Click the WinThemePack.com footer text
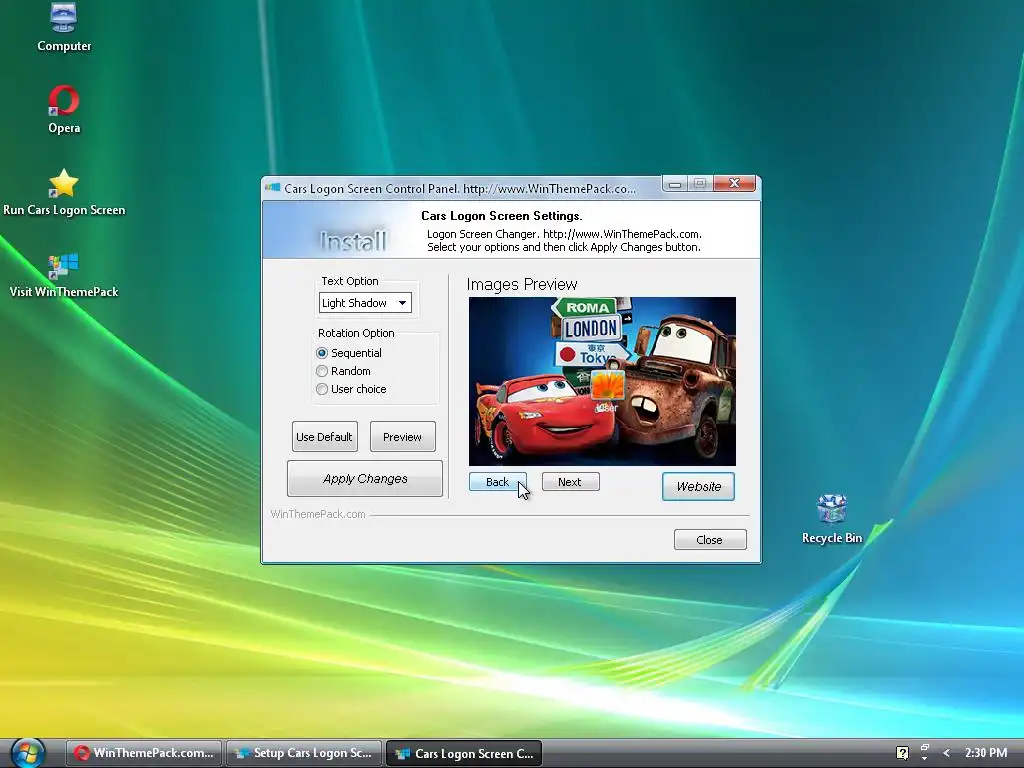This screenshot has height=768, width=1024. 318,514
